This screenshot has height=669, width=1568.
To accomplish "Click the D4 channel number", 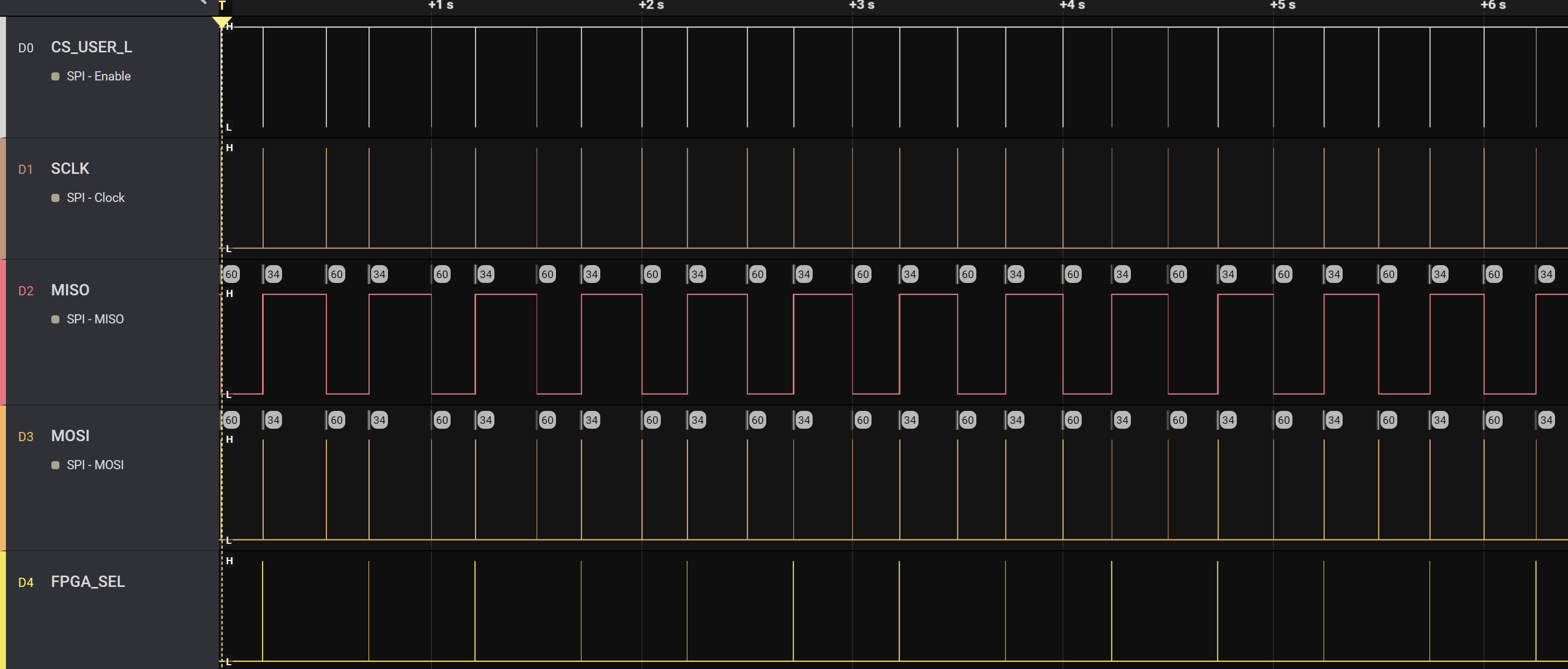I will 25,583.
